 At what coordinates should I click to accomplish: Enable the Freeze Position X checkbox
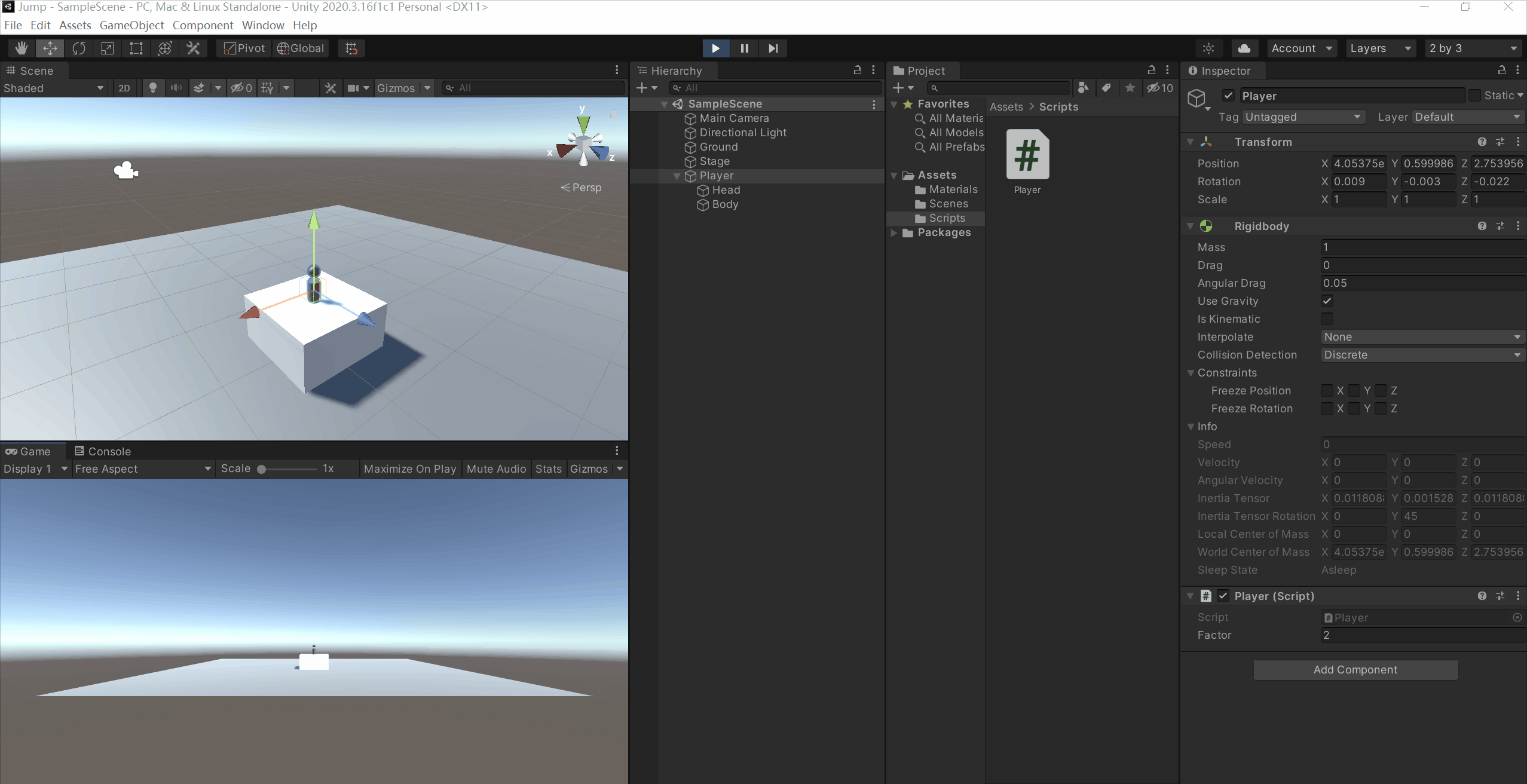(1327, 391)
